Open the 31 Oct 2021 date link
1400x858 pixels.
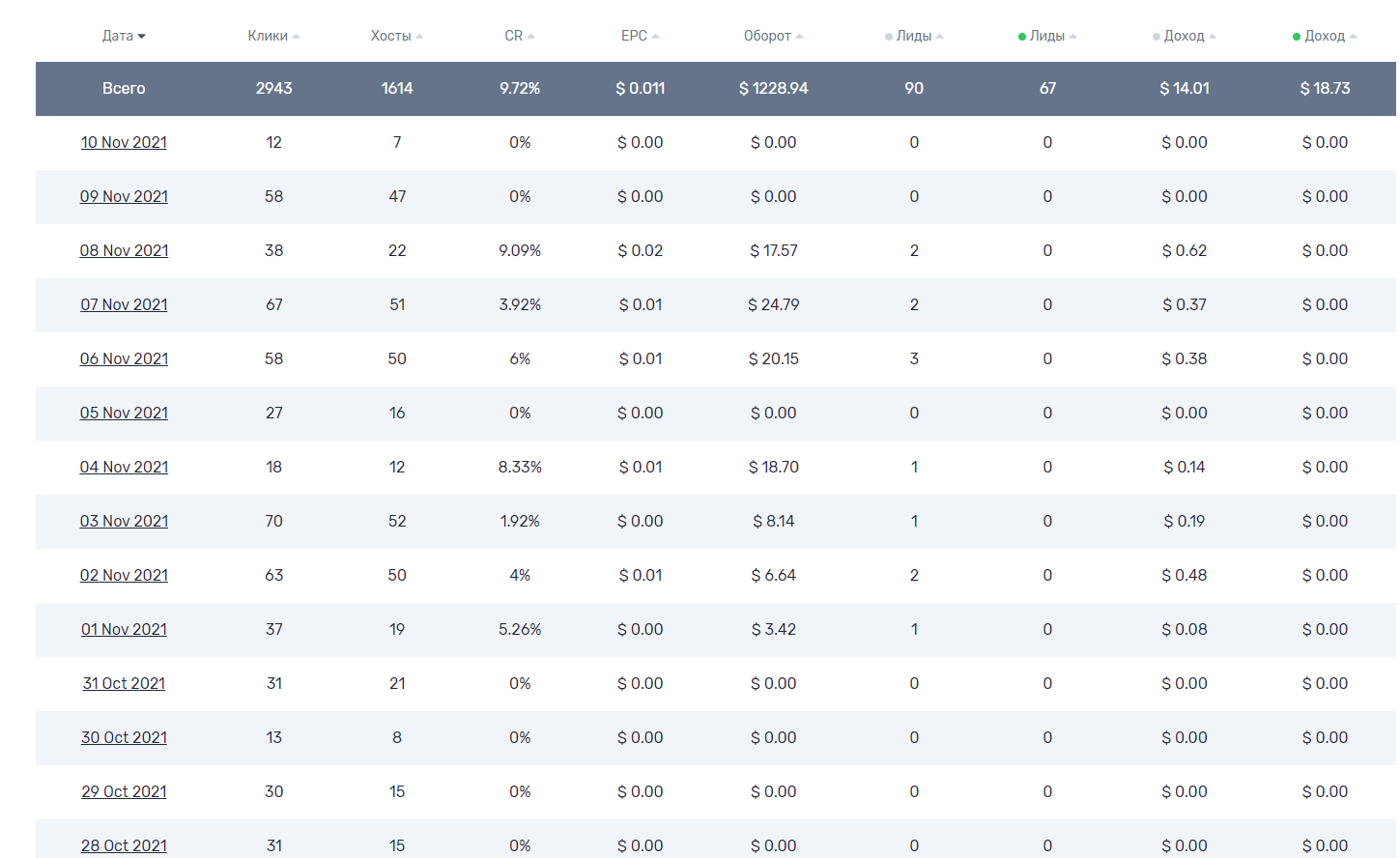click(x=124, y=684)
